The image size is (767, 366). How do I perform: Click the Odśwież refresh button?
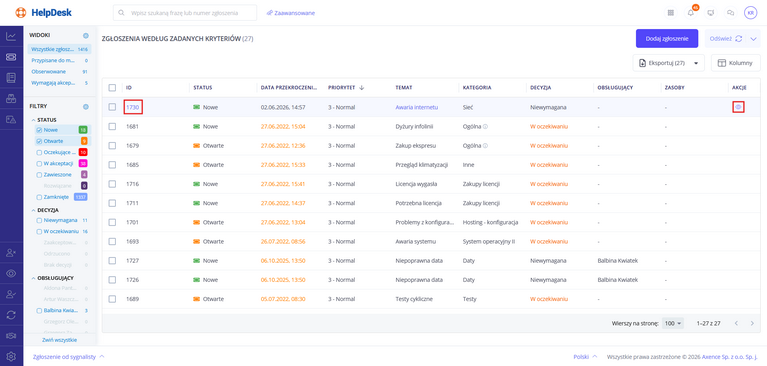click(726, 38)
